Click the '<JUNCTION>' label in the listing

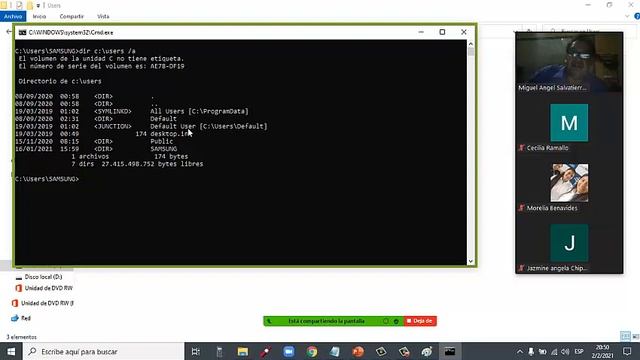pos(113,126)
